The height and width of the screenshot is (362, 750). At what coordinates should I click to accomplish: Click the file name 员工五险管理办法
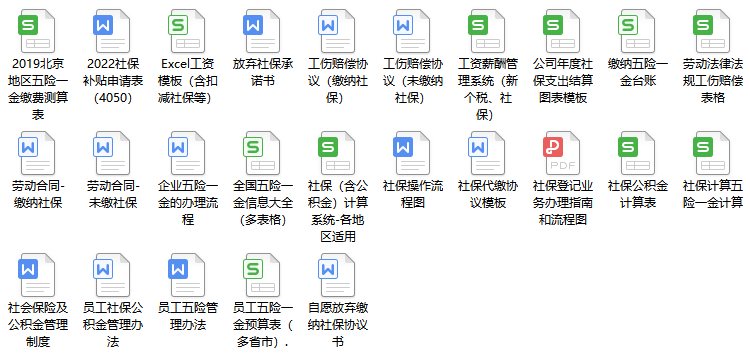(188, 316)
